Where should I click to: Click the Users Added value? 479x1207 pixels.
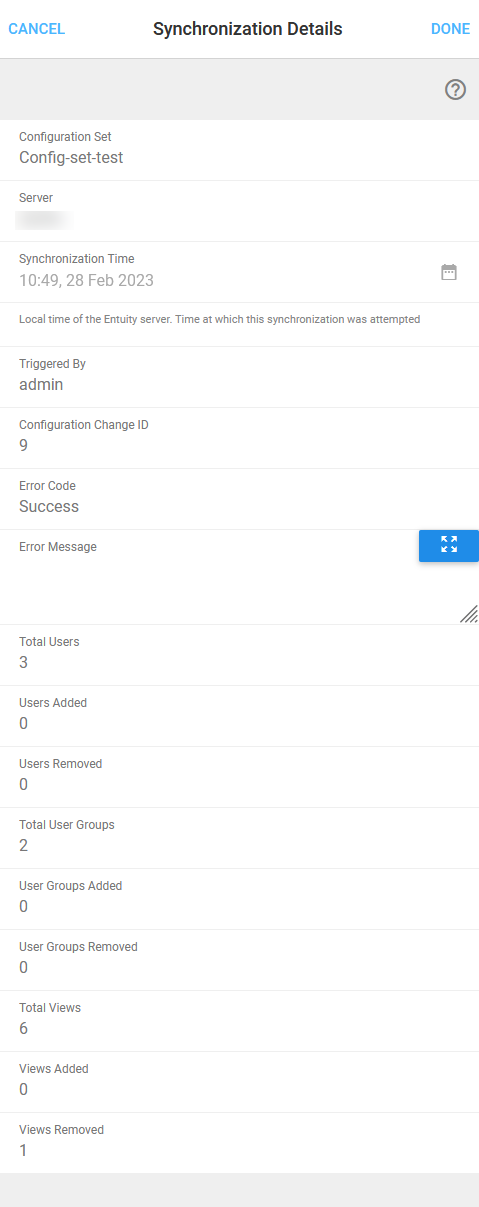[23, 724]
